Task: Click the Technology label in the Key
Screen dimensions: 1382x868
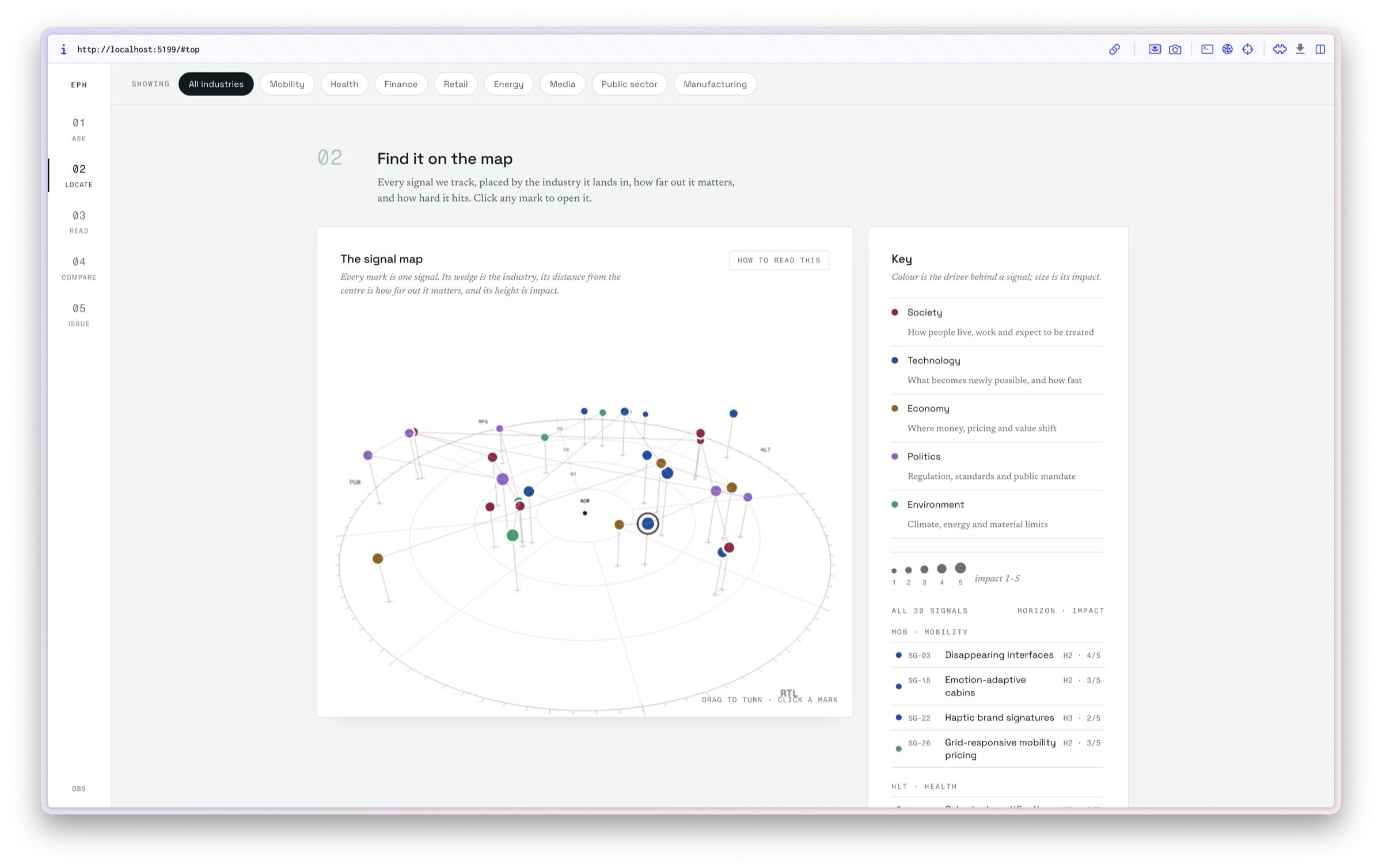Action: point(933,360)
